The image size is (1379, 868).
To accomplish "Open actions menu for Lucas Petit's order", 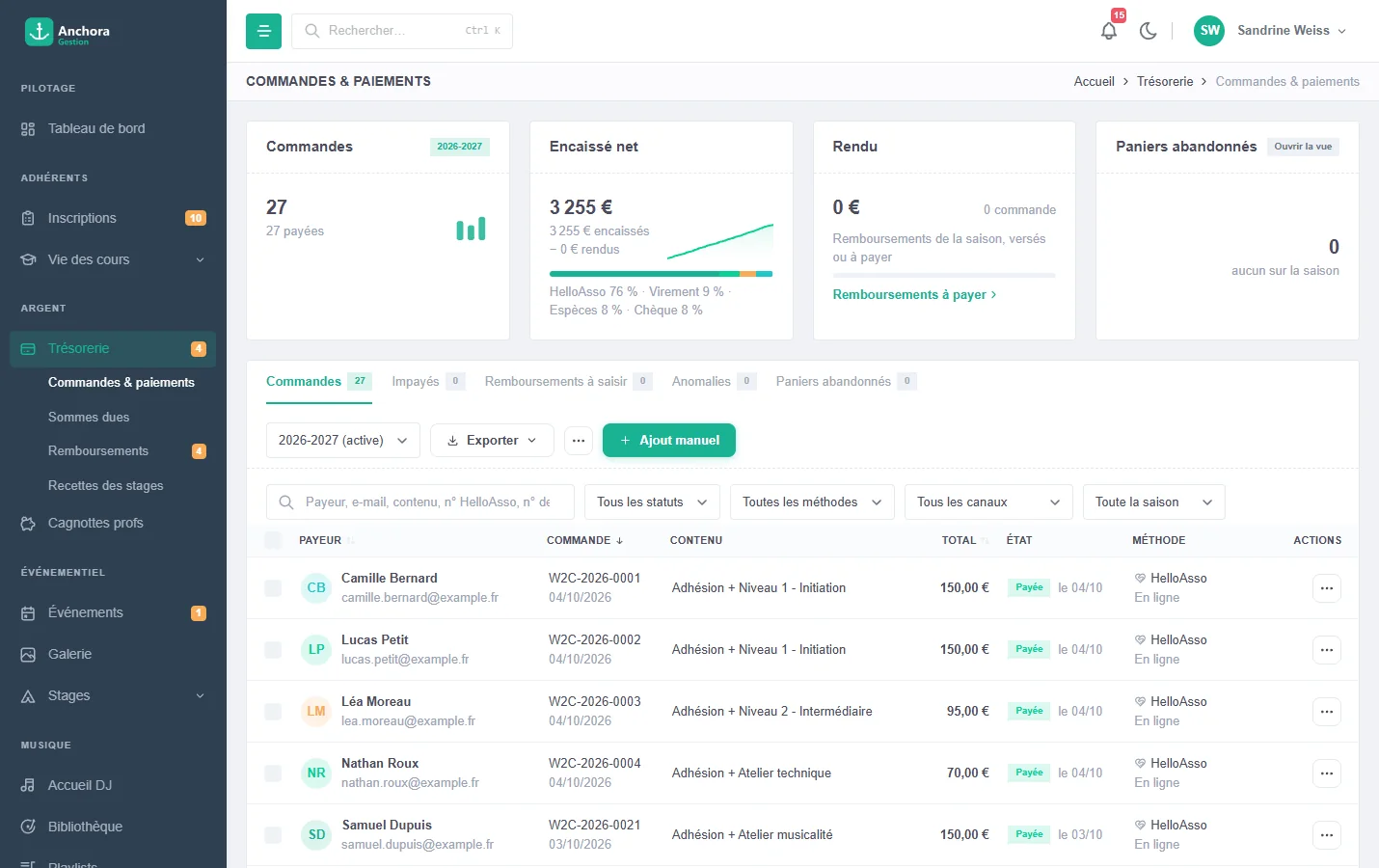I will click(1327, 650).
